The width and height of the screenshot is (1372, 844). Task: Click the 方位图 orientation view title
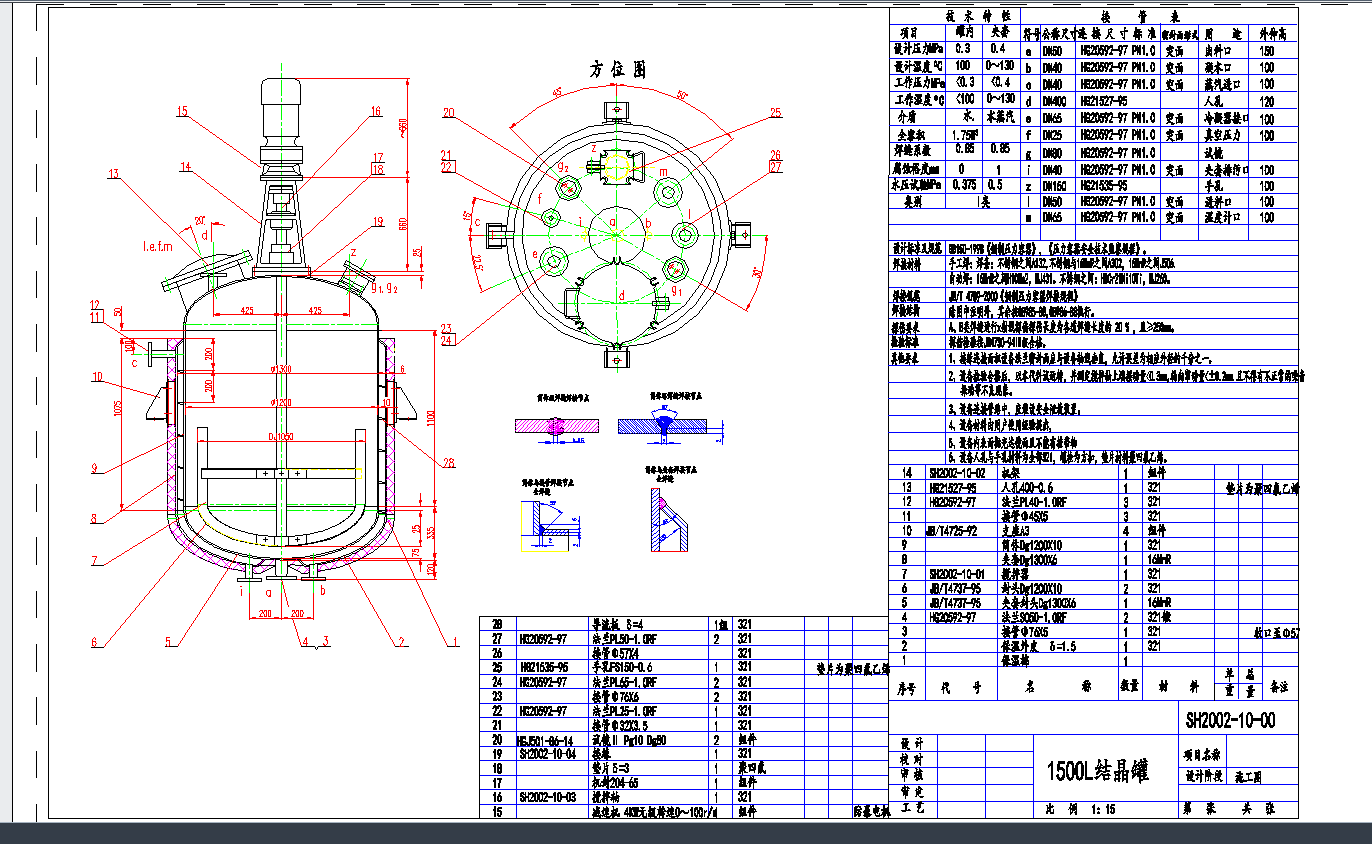618,70
